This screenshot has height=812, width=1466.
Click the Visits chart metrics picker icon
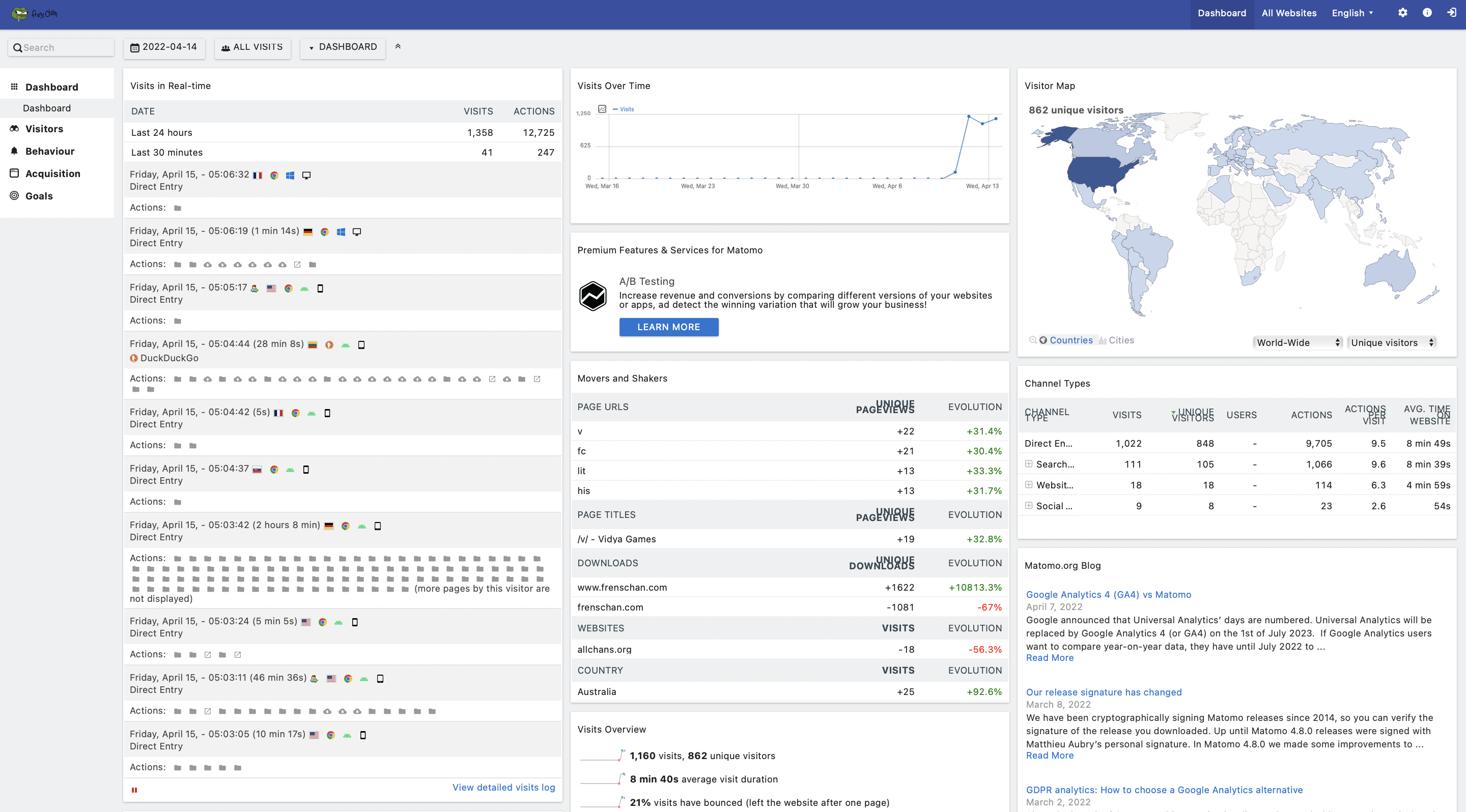tap(602, 108)
